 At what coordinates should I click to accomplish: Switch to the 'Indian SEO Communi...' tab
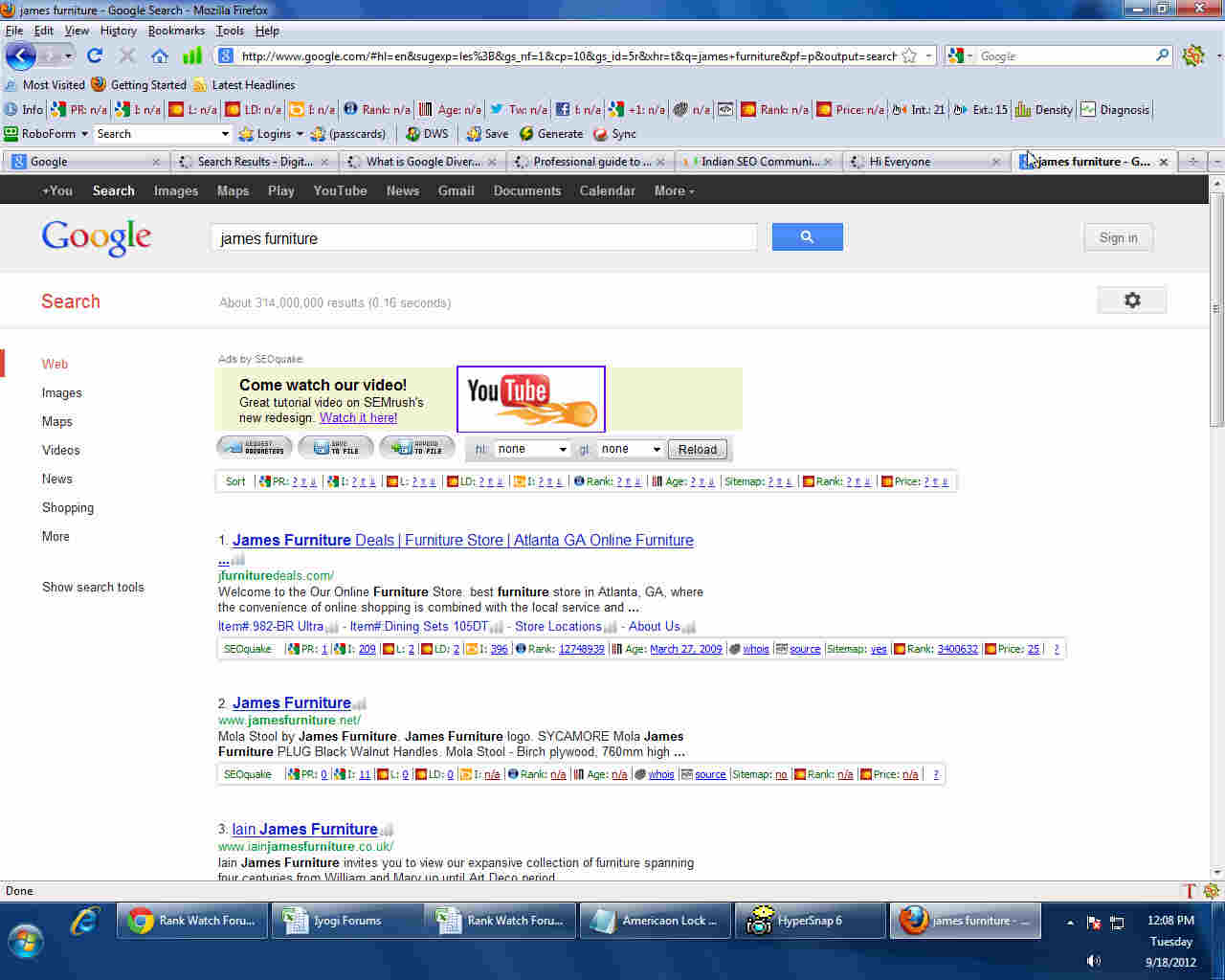click(758, 162)
